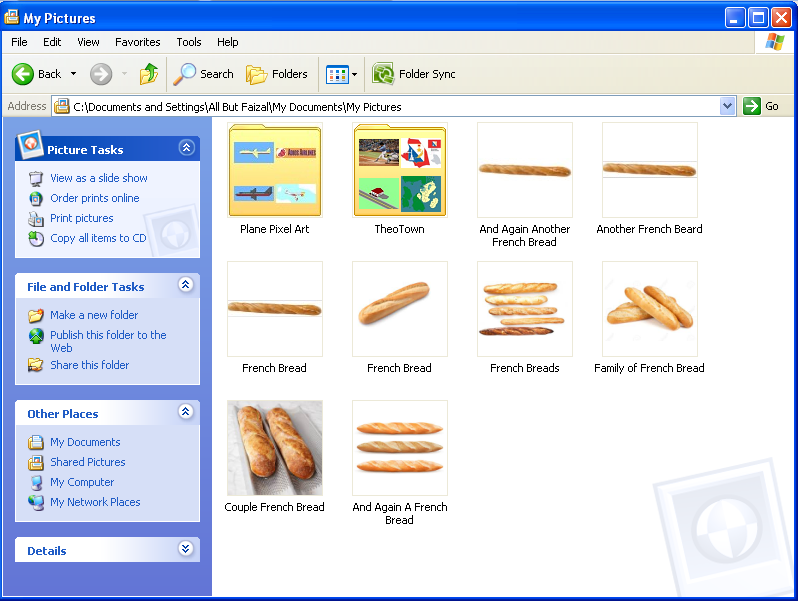Select the TheoTown folder thumbnail
Viewport: 798px width, 601px height.
400,170
